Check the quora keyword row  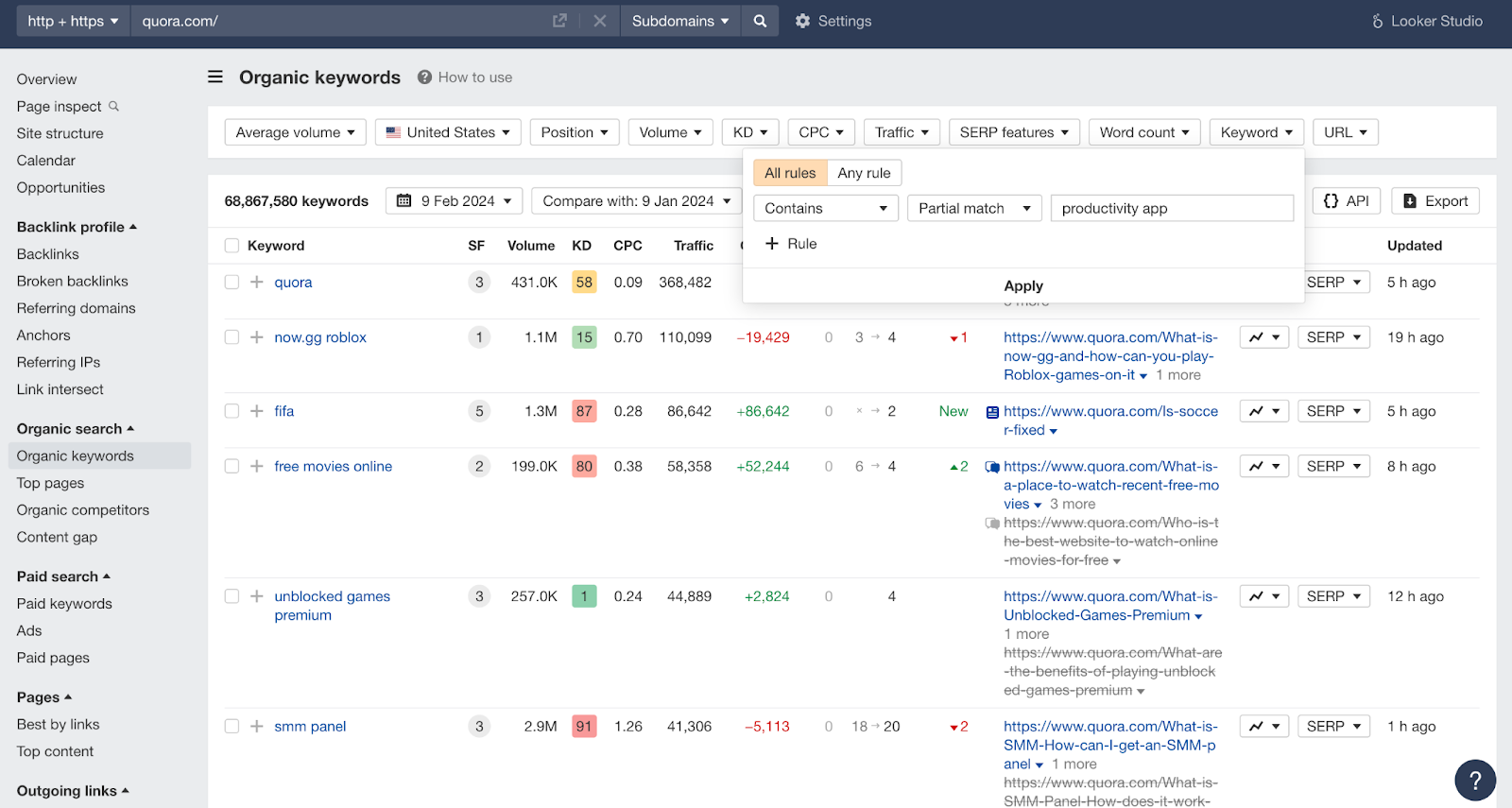click(x=232, y=282)
